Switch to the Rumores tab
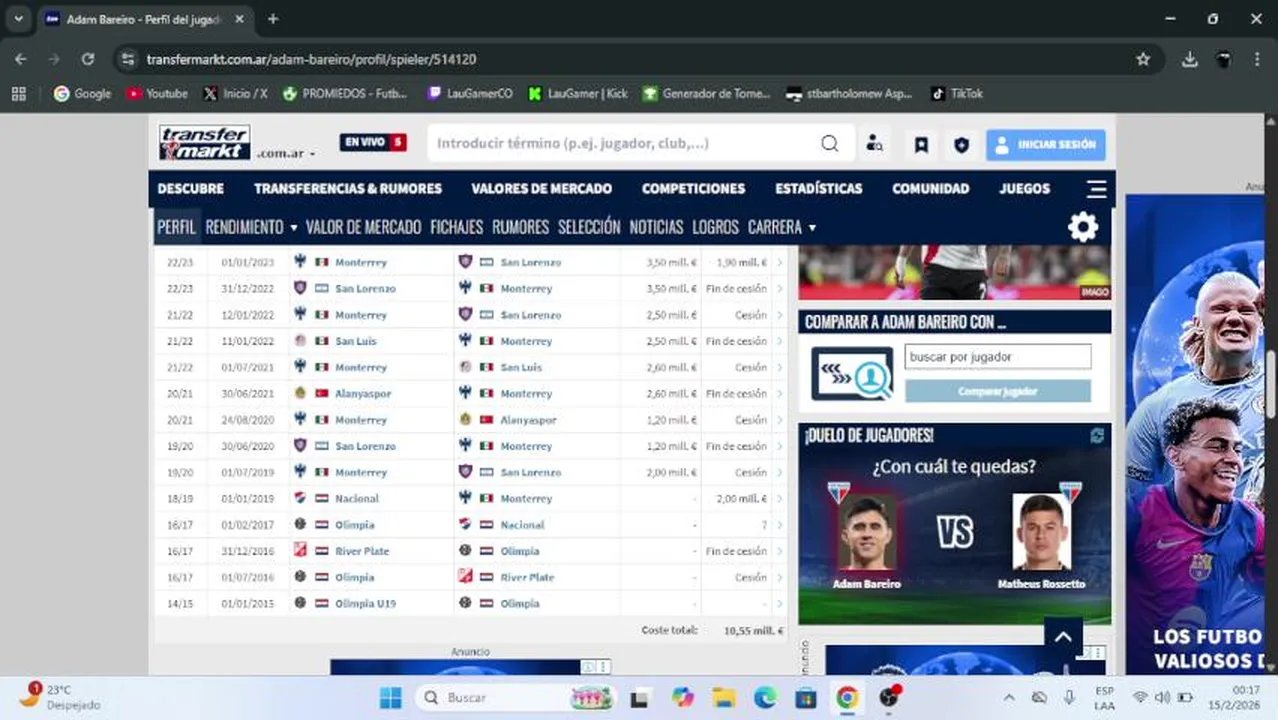1278x720 pixels. [x=520, y=227]
